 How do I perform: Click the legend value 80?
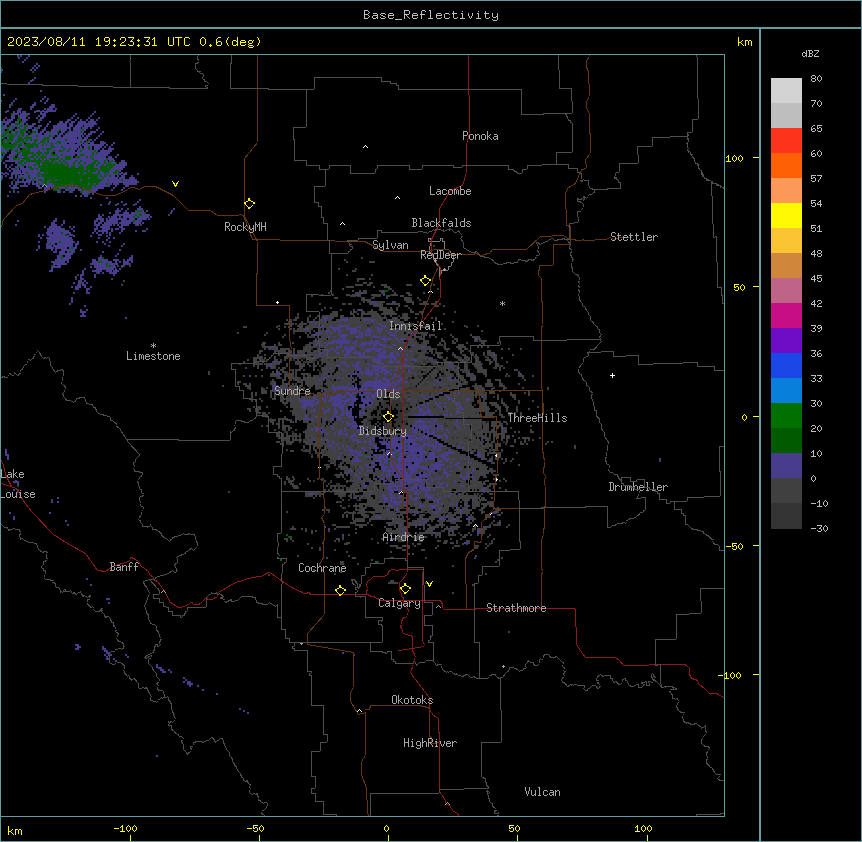816,79
